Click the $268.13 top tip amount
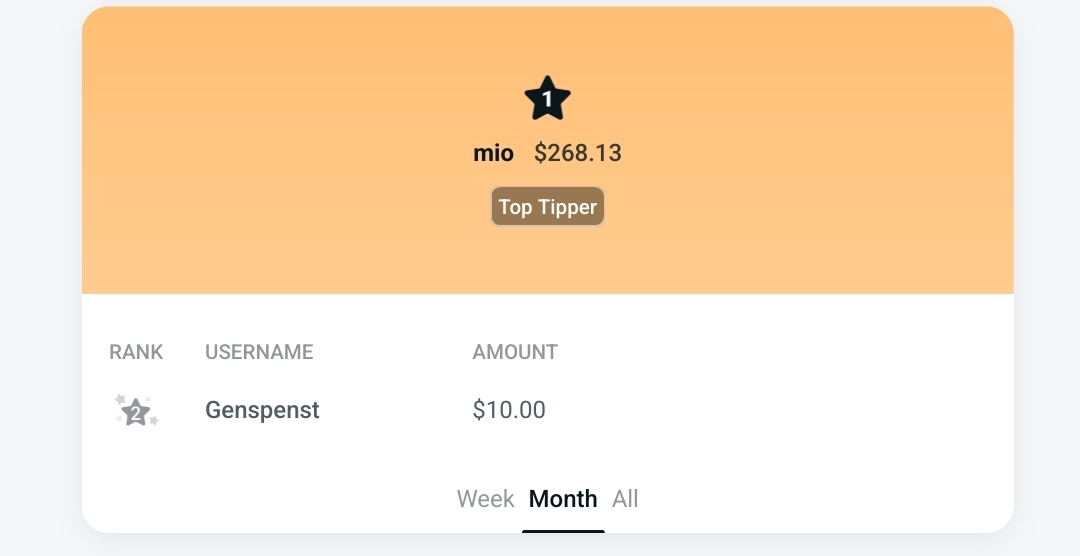This screenshot has width=1080, height=556. pos(578,153)
